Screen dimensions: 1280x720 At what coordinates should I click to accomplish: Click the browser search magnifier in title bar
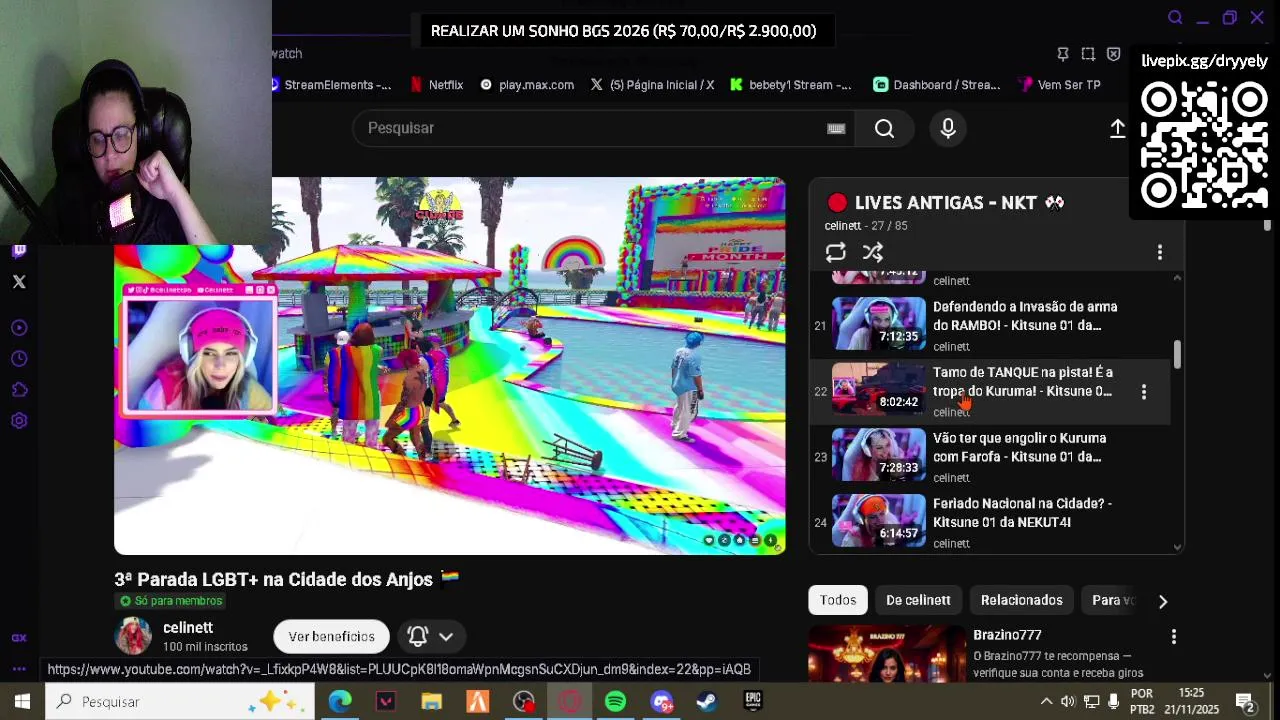coord(1175,18)
